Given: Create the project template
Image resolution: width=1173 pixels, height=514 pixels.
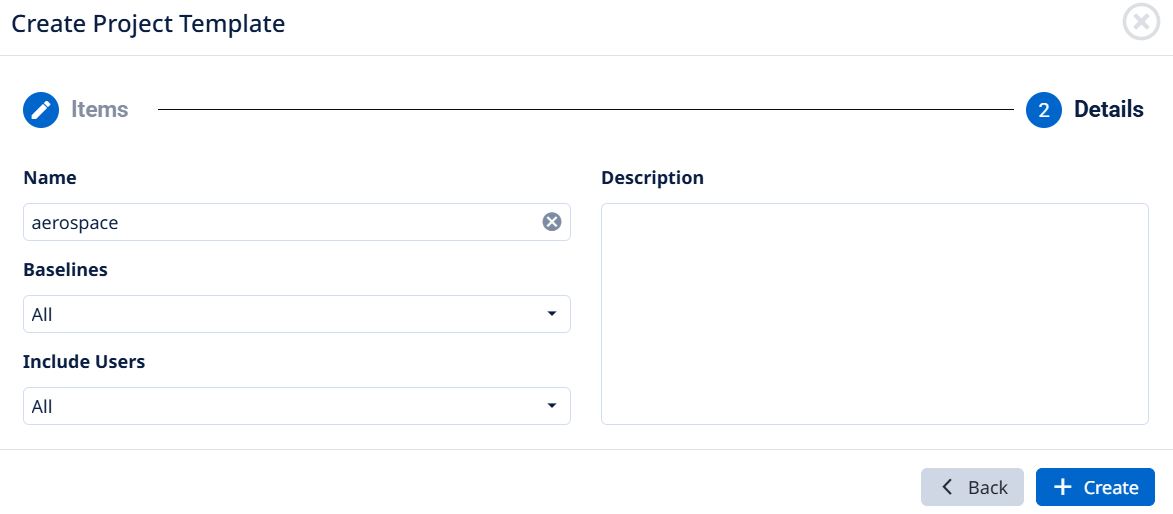Looking at the screenshot, I should (1095, 488).
